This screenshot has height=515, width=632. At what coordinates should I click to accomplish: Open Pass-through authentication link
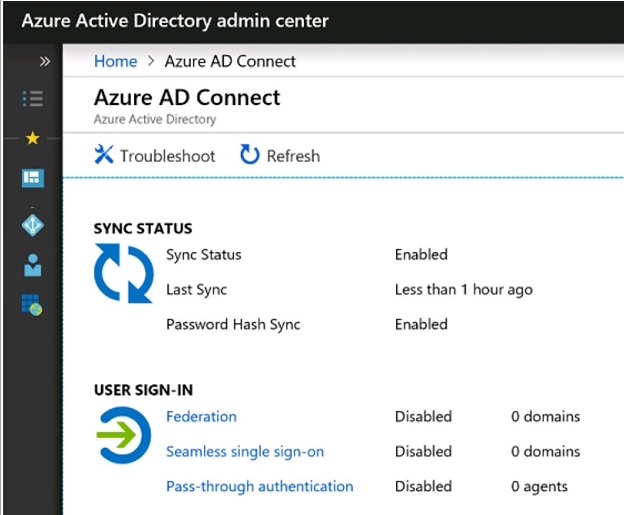click(259, 486)
